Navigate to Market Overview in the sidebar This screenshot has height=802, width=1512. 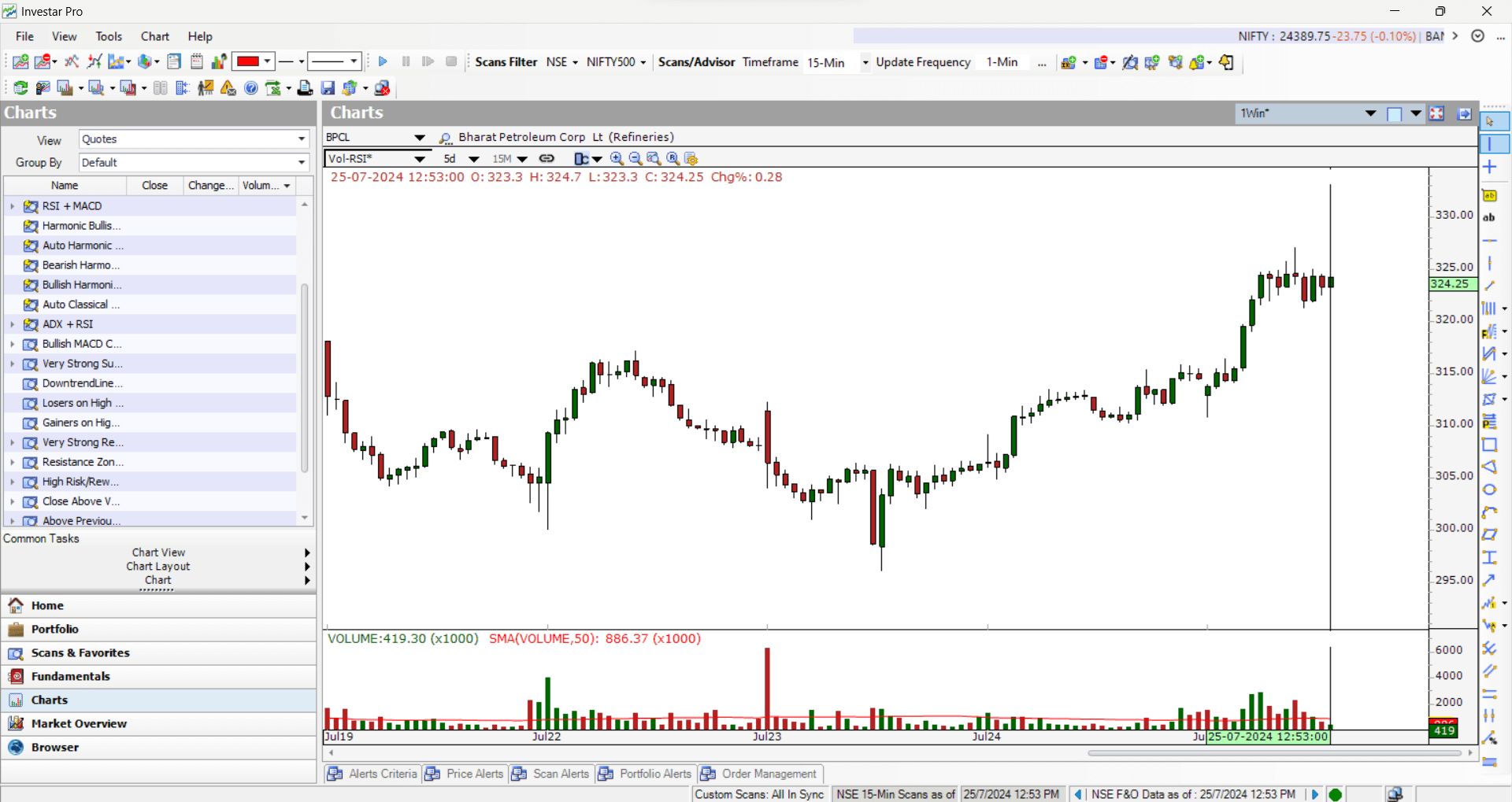click(79, 723)
